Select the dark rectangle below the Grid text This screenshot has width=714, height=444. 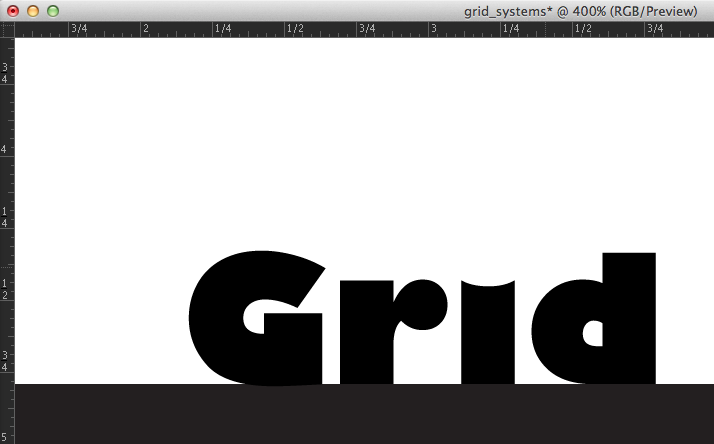(x=360, y=413)
